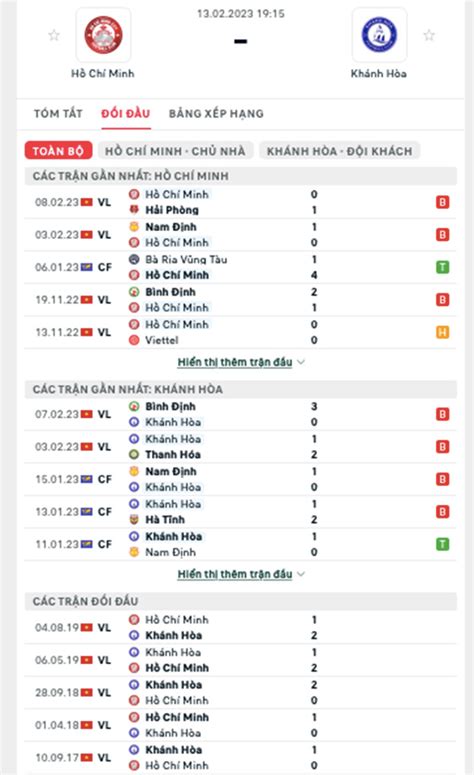
Task: Open the Bà Rịa Vũng Tàu team link
Action: point(186,259)
